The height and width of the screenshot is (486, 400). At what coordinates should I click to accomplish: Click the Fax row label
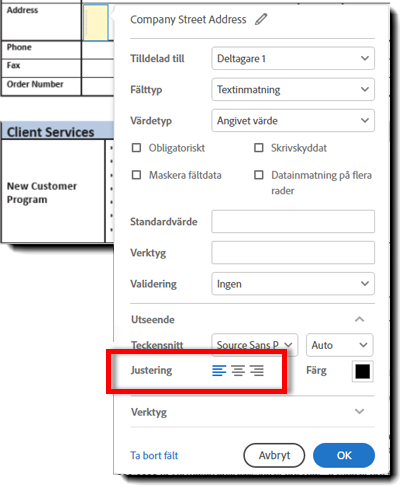pyautogui.click(x=14, y=65)
